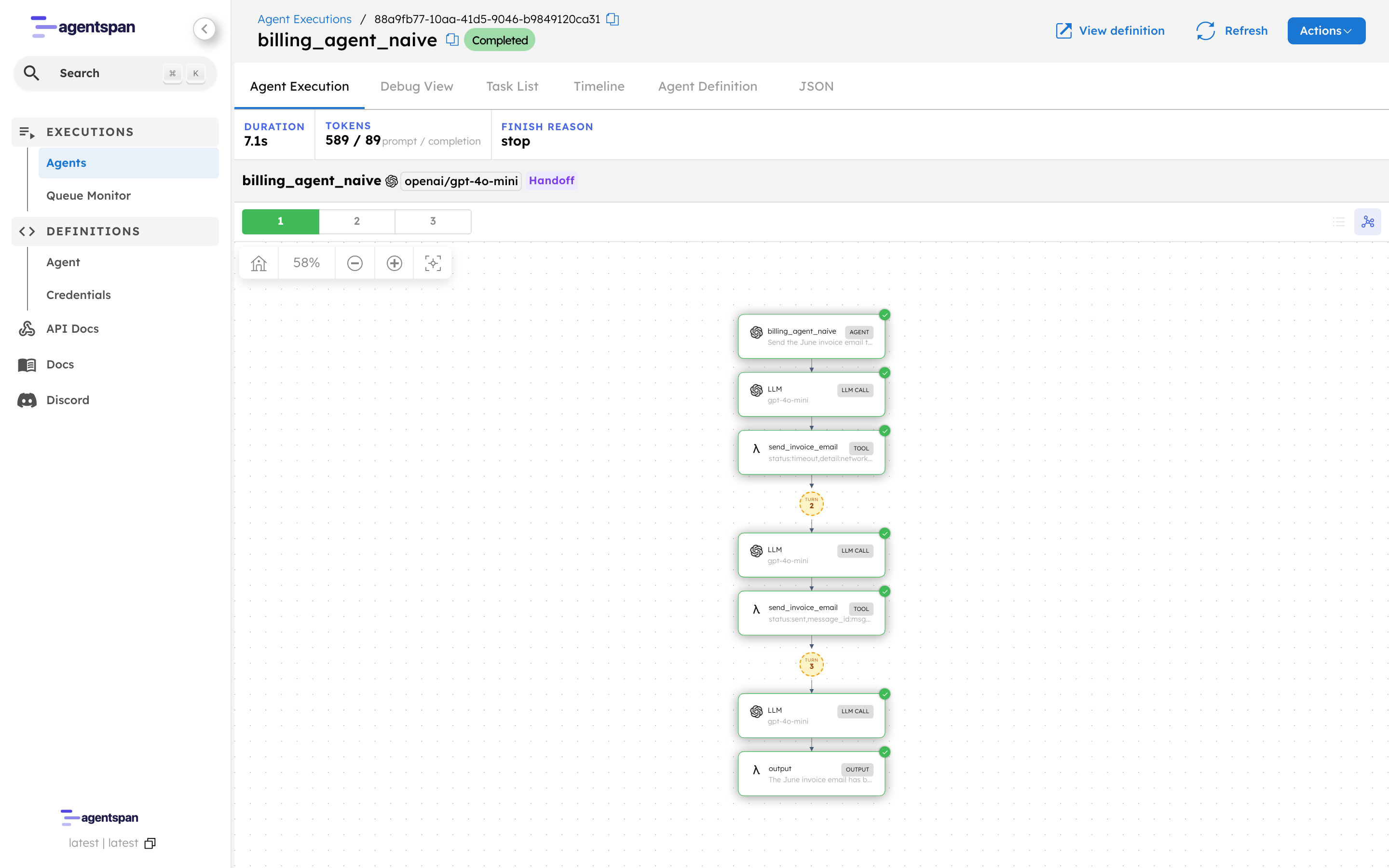Open the Timeline tab
The image size is (1389, 868).
pyautogui.click(x=599, y=86)
